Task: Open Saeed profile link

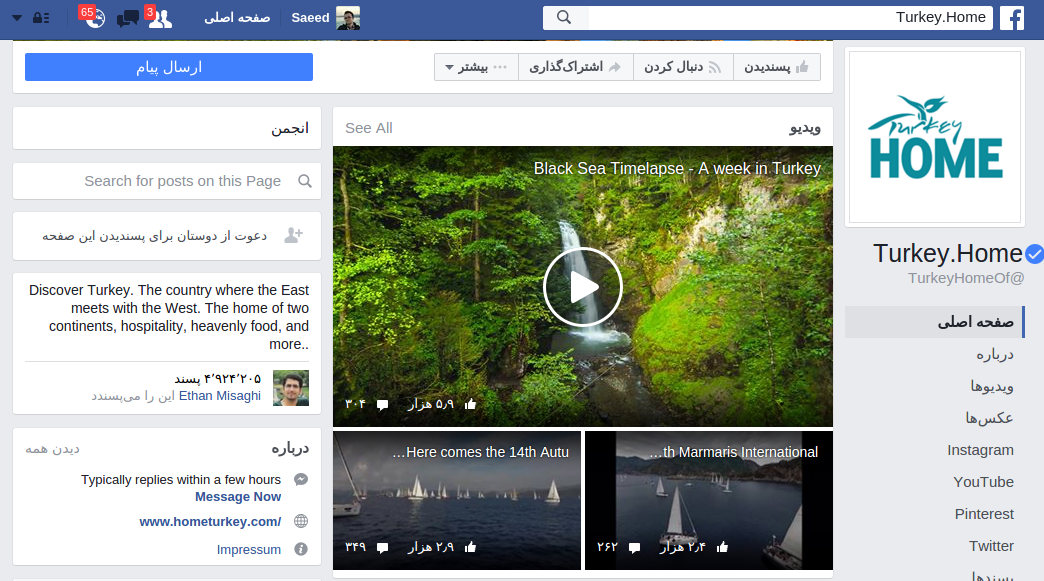Action: [310, 18]
